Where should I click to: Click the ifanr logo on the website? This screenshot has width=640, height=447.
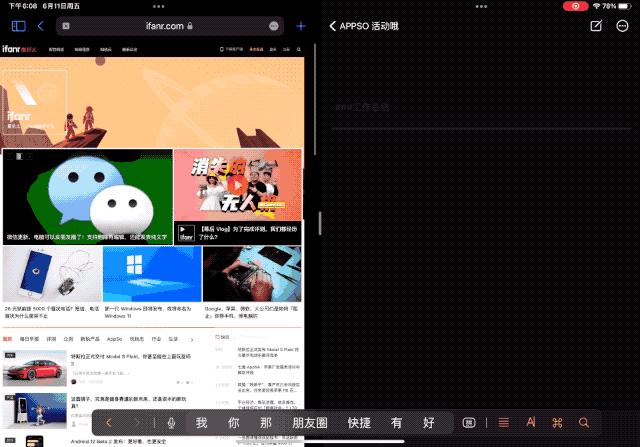[19, 49]
